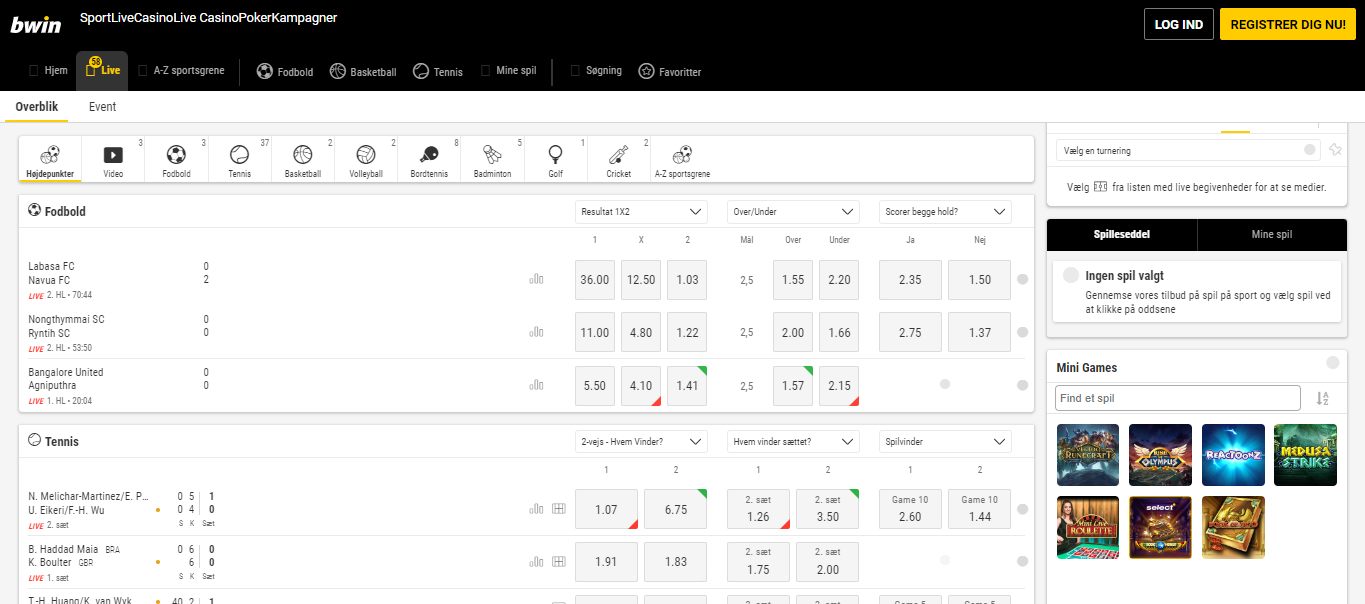Open the Medusa Strike mini game thumbnail

[1305, 455]
